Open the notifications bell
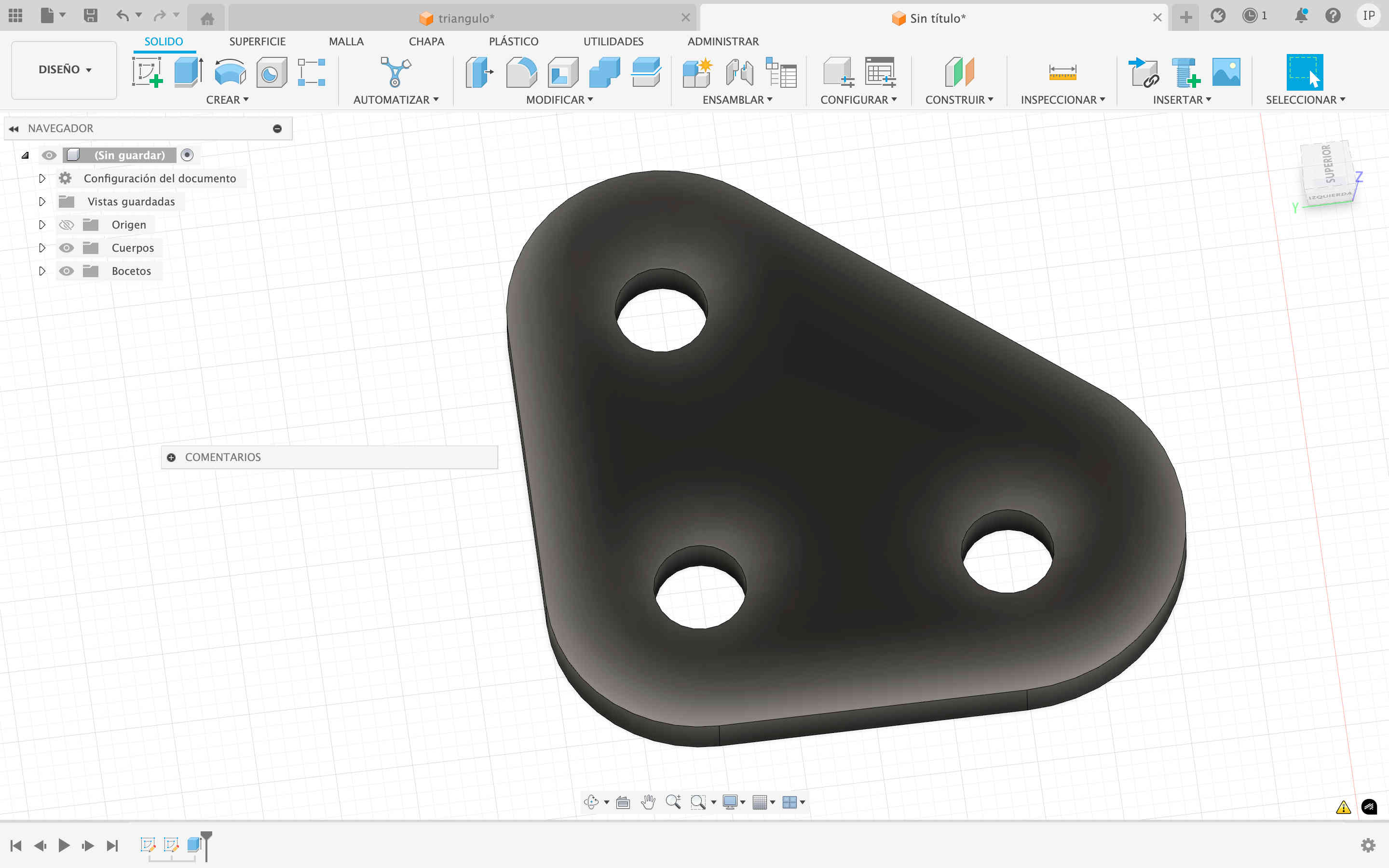Screen dimensions: 1389x868 [1301, 15]
